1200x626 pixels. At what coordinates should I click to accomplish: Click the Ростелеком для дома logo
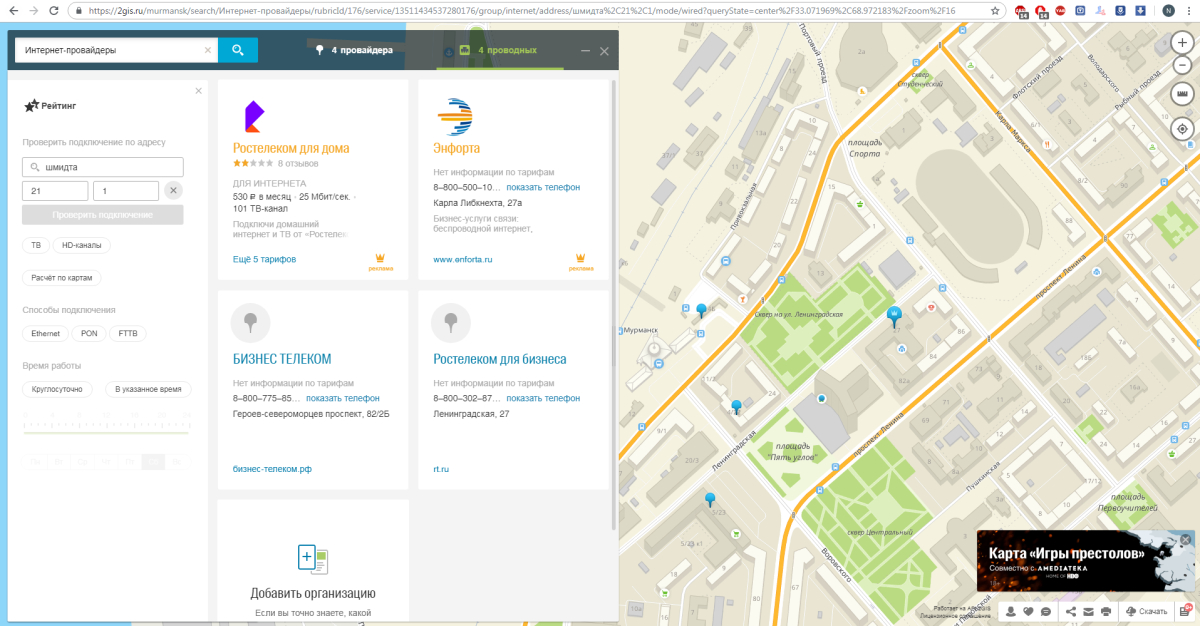click(x=253, y=116)
